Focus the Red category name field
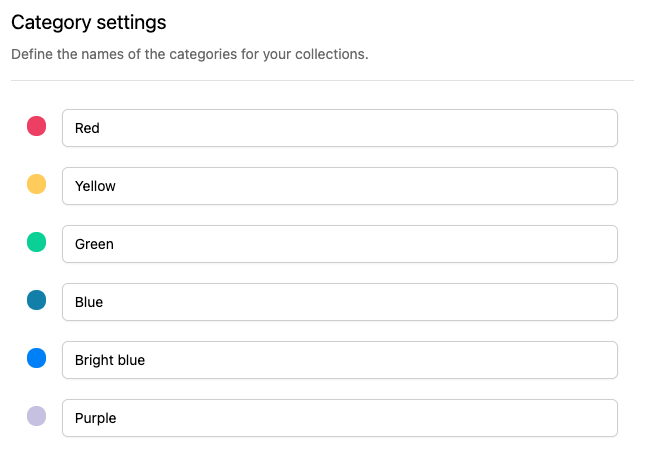 coord(339,128)
